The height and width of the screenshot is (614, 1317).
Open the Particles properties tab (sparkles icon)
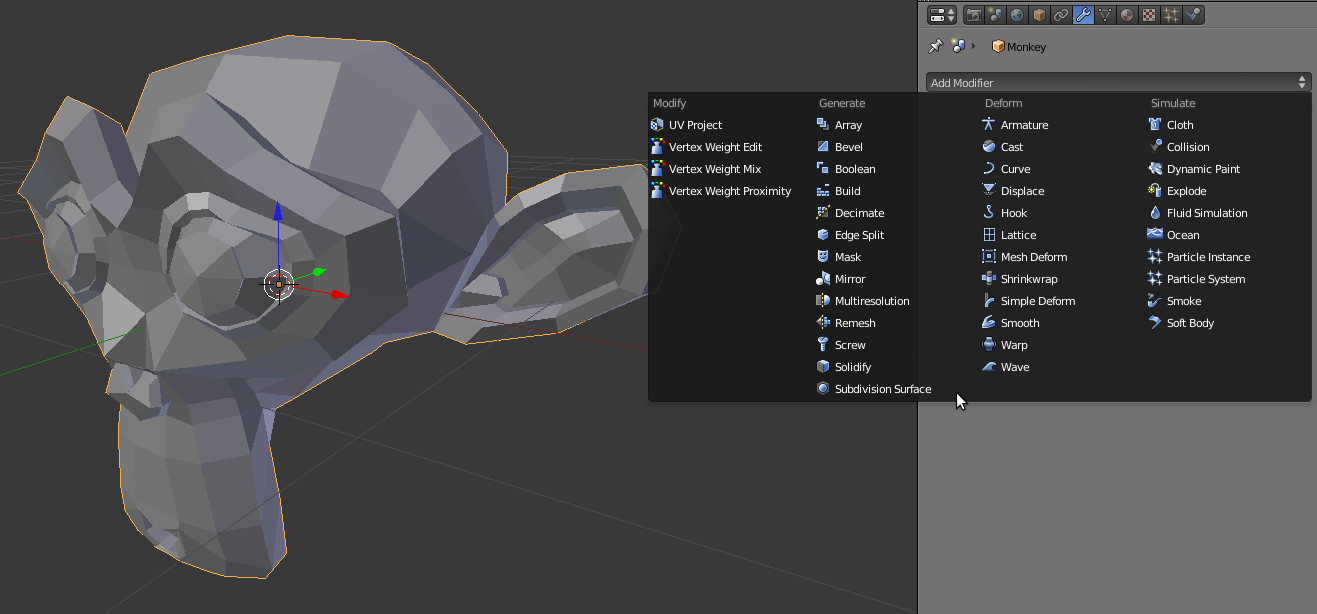[x=1171, y=15]
